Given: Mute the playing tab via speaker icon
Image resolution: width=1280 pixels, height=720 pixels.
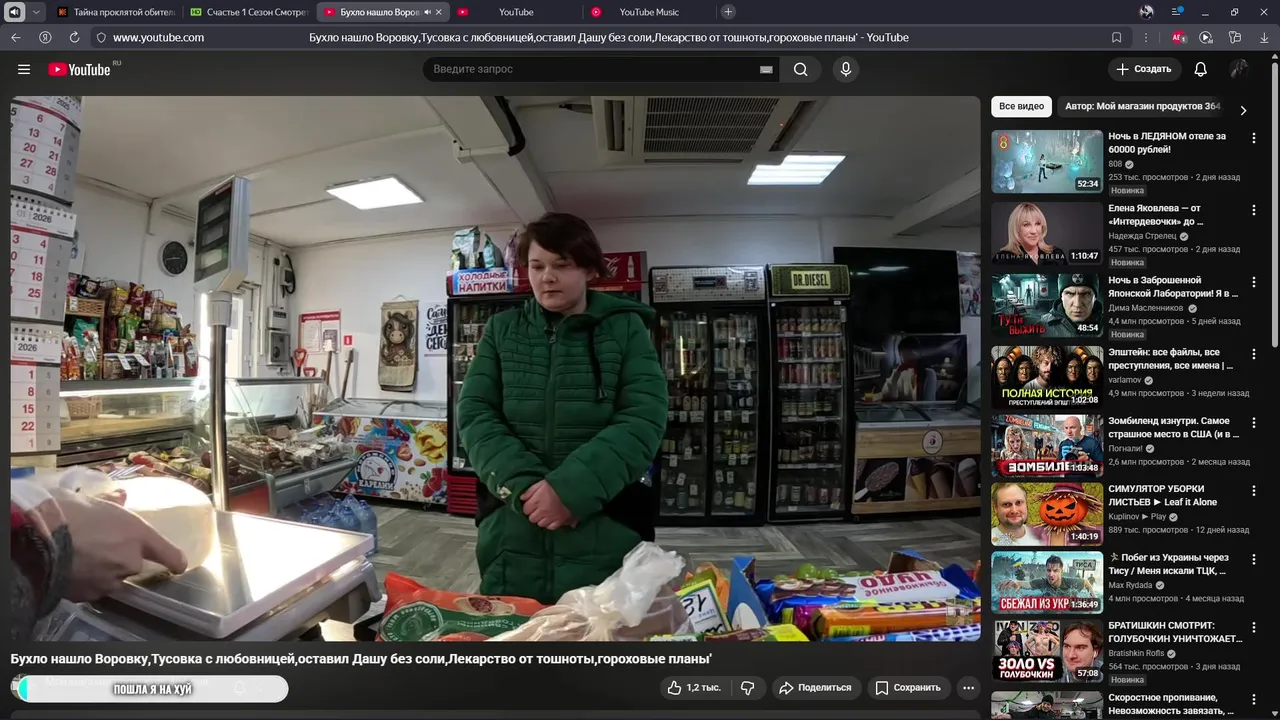Looking at the screenshot, I should (x=427, y=12).
